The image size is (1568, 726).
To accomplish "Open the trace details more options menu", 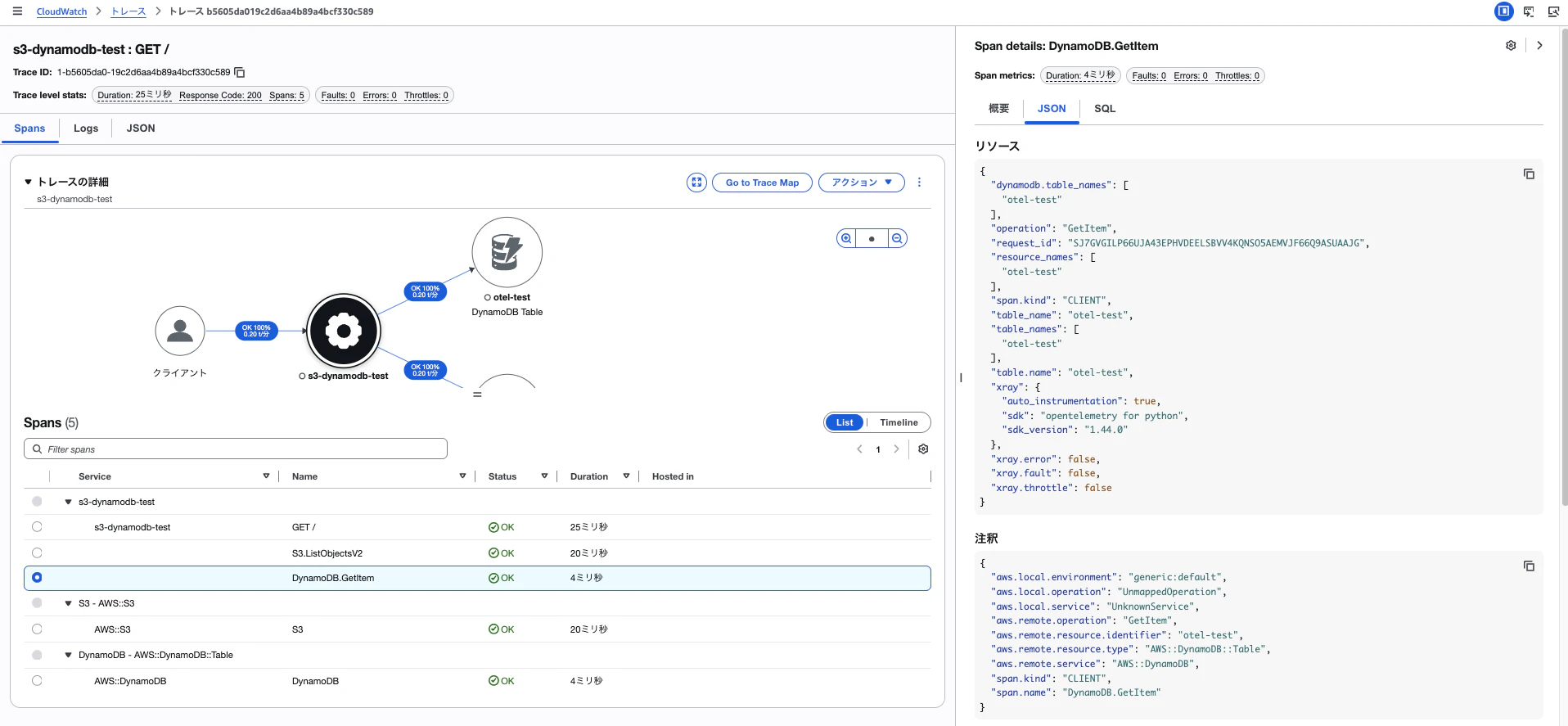I will coord(919,183).
